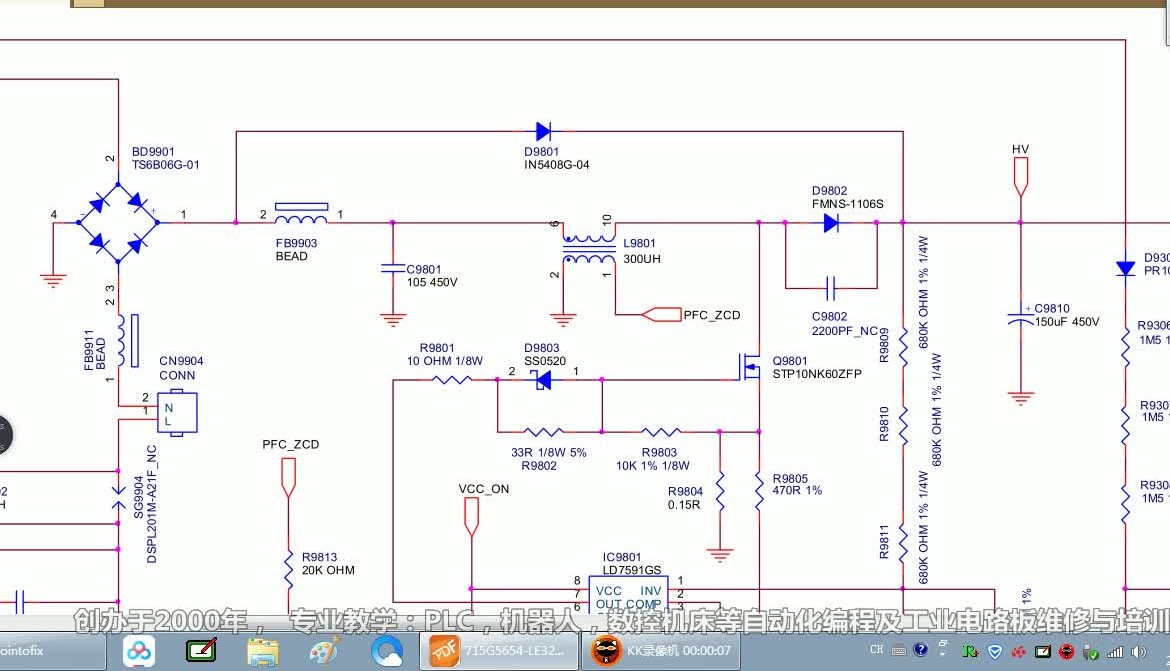Click the volume speaker tray icon

[x=1142, y=651]
